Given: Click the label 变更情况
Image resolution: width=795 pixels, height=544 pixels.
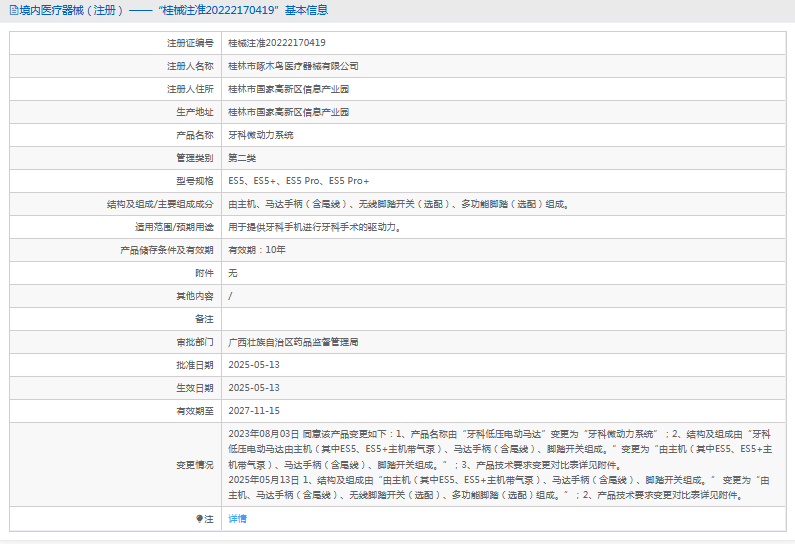Looking at the screenshot, I should (x=195, y=465).
